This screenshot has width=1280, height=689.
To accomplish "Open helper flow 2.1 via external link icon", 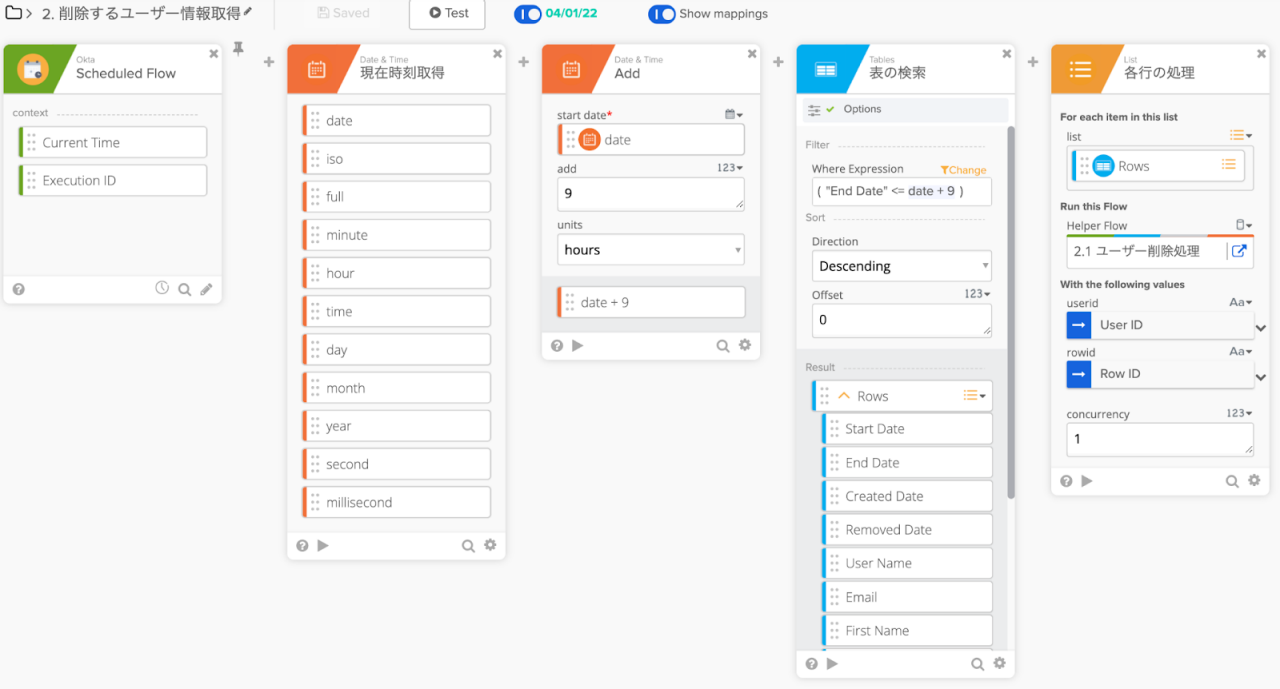I will (x=1239, y=251).
